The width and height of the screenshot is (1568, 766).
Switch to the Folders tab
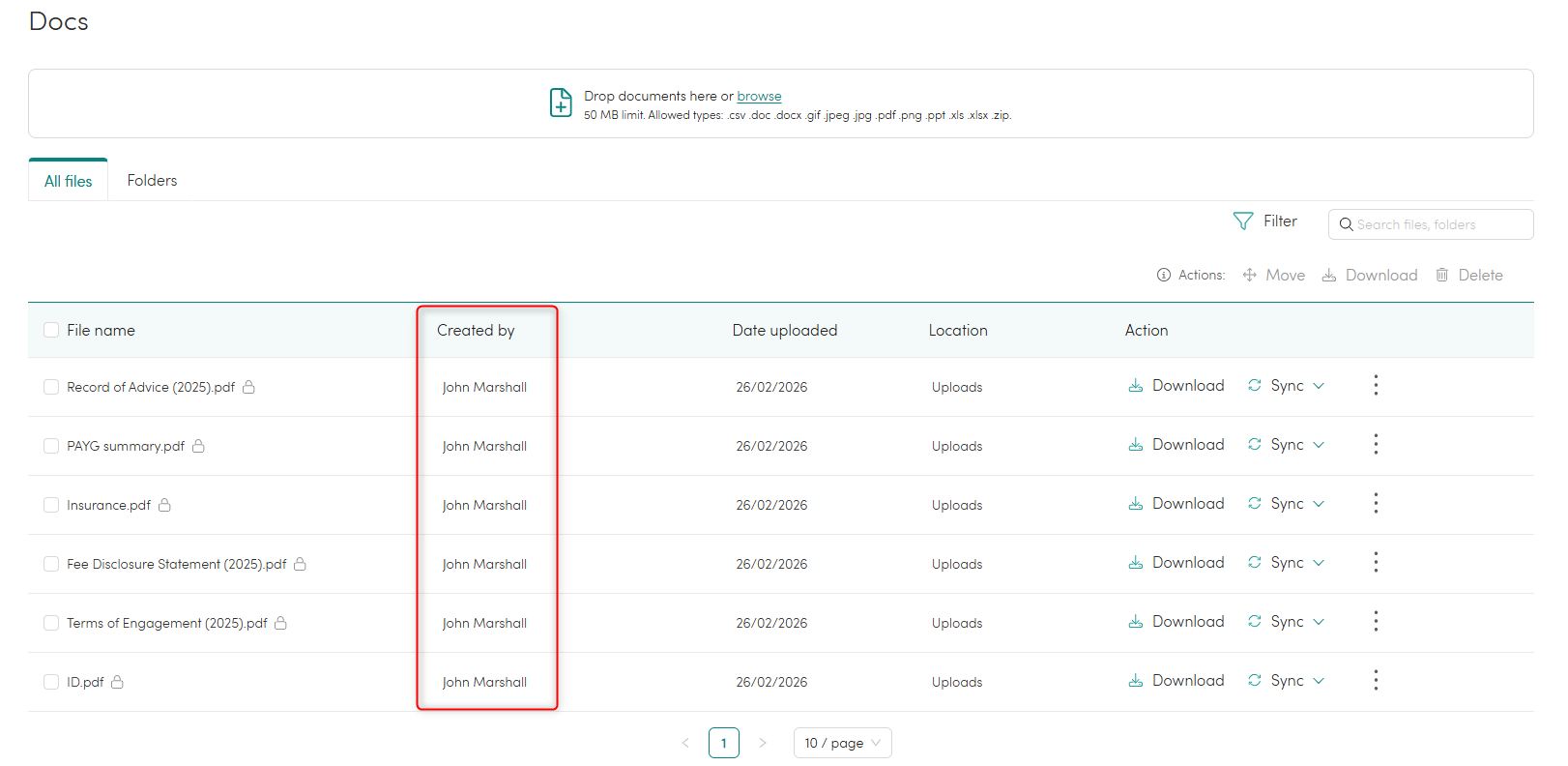pos(152,181)
